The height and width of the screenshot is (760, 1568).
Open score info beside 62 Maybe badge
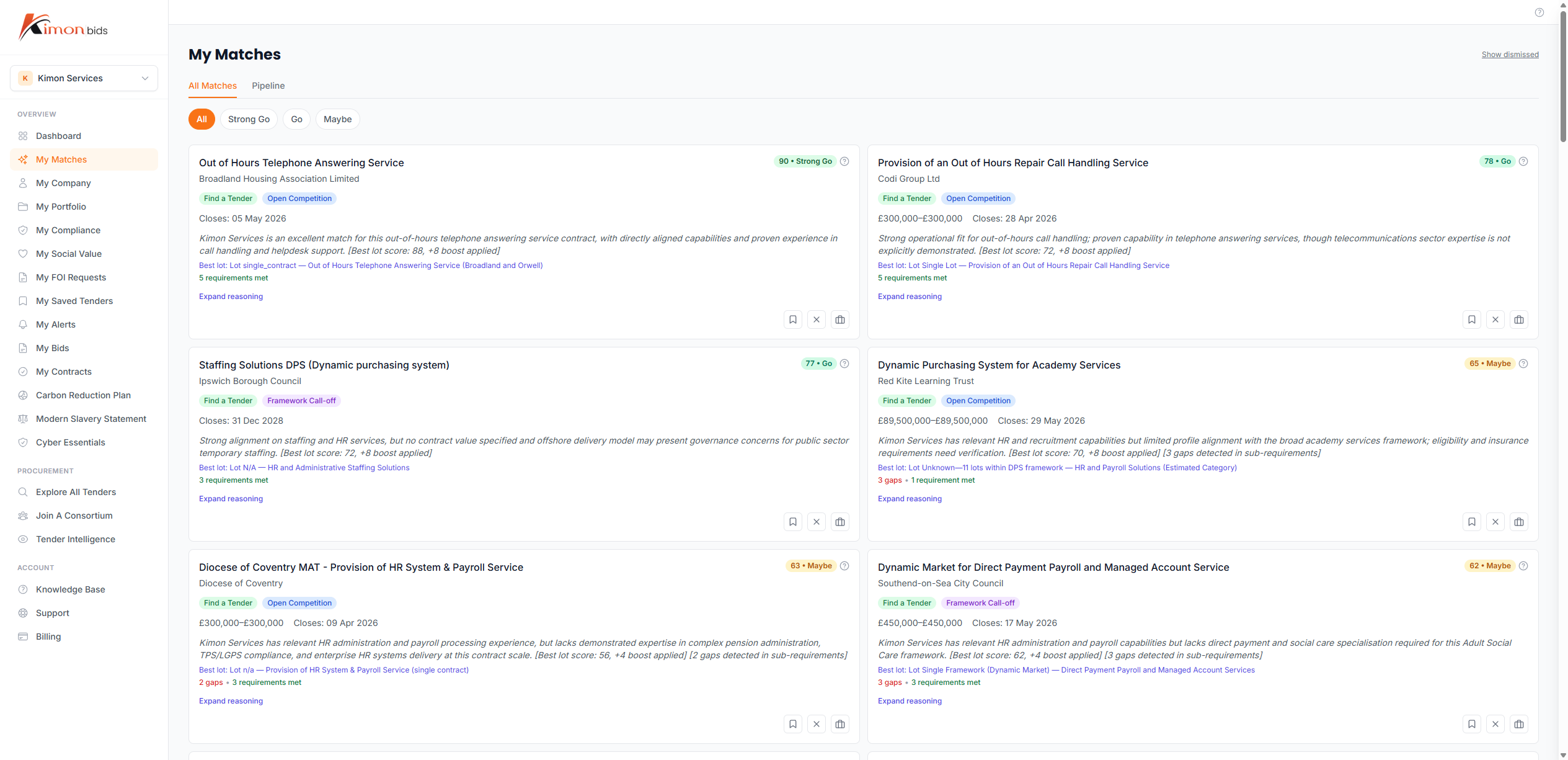1523,566
